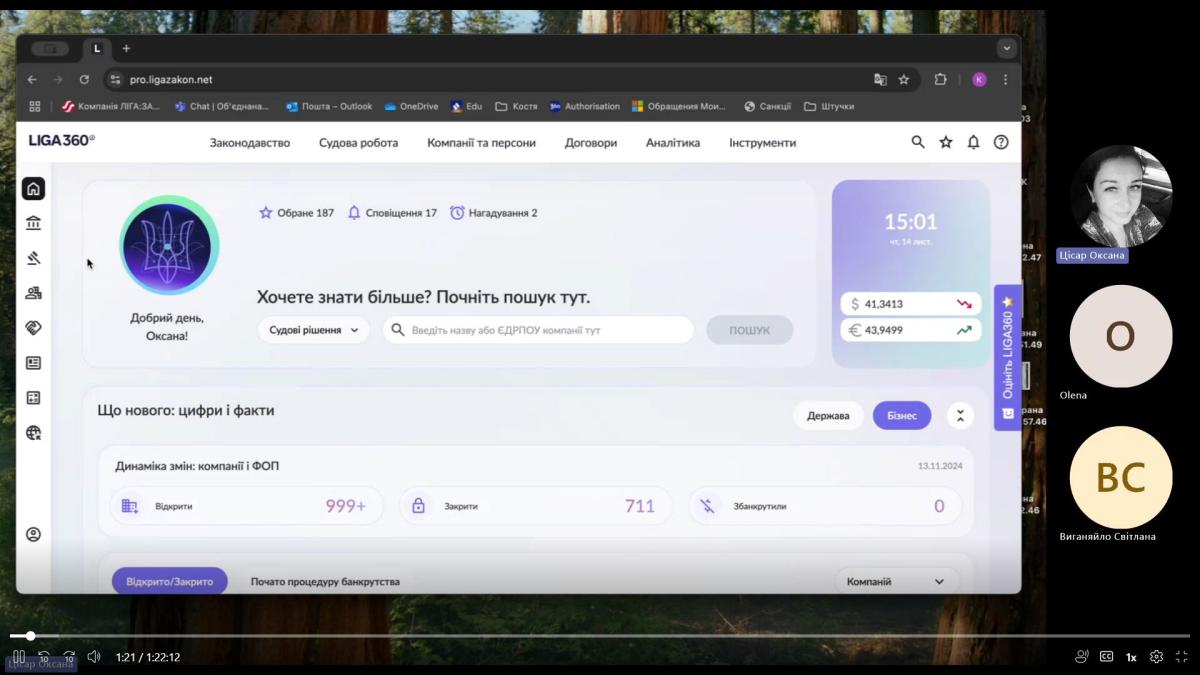Collapse the Що нового section chevrons
The image size is (1200, 675).
click(960, 415)
